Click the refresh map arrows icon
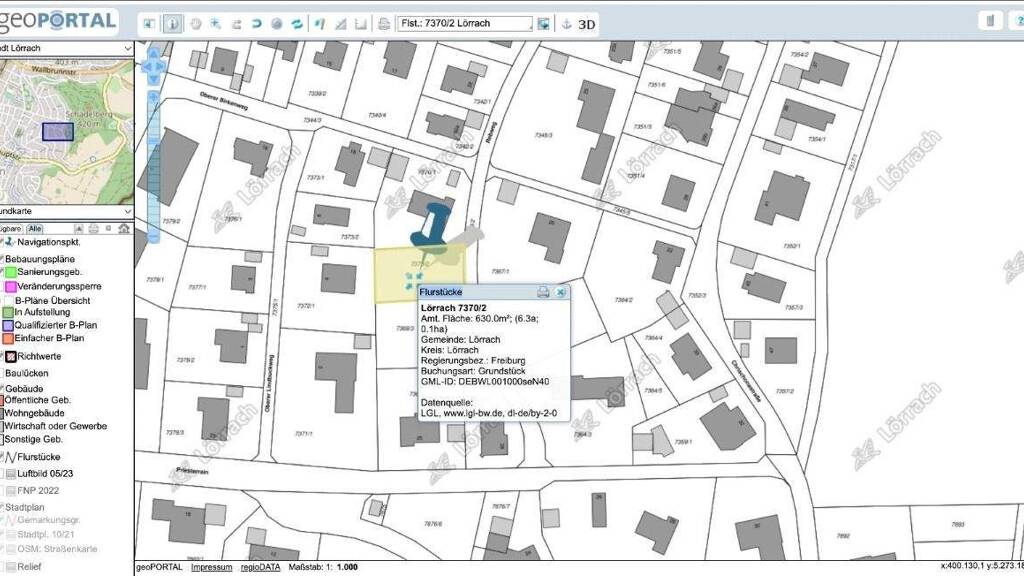Viewport: 1024px width, 576px height. pyautogui.click(x=297, y=23)
